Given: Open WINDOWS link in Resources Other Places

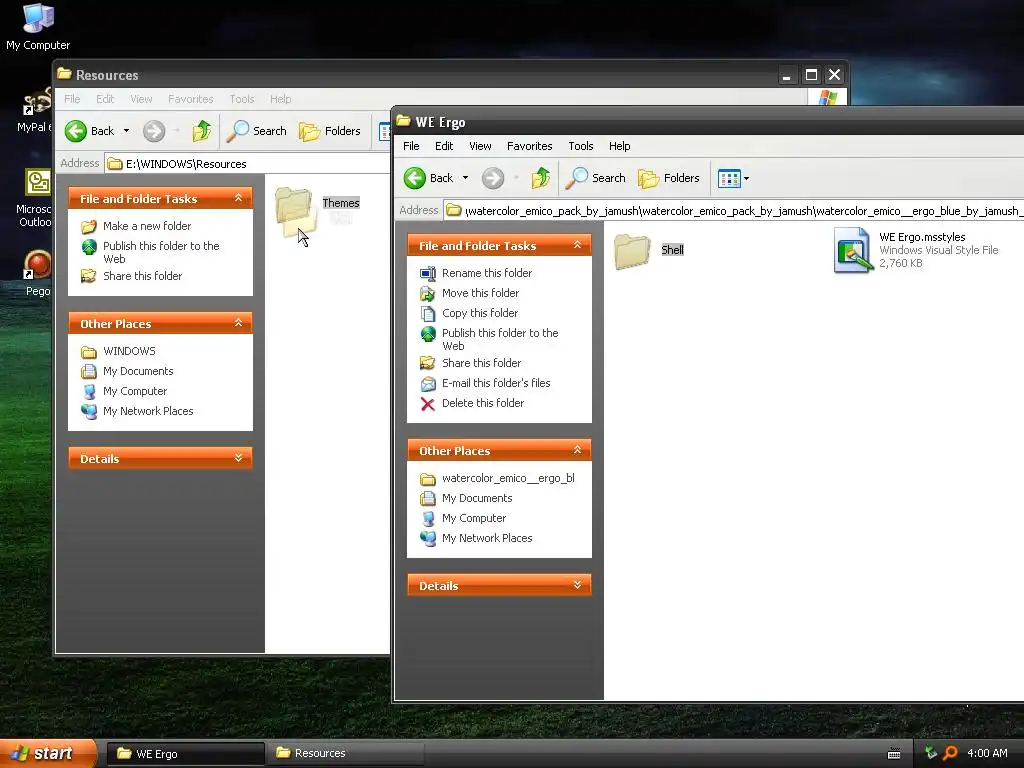Looking at the screenshot, I should coord(129,351).
